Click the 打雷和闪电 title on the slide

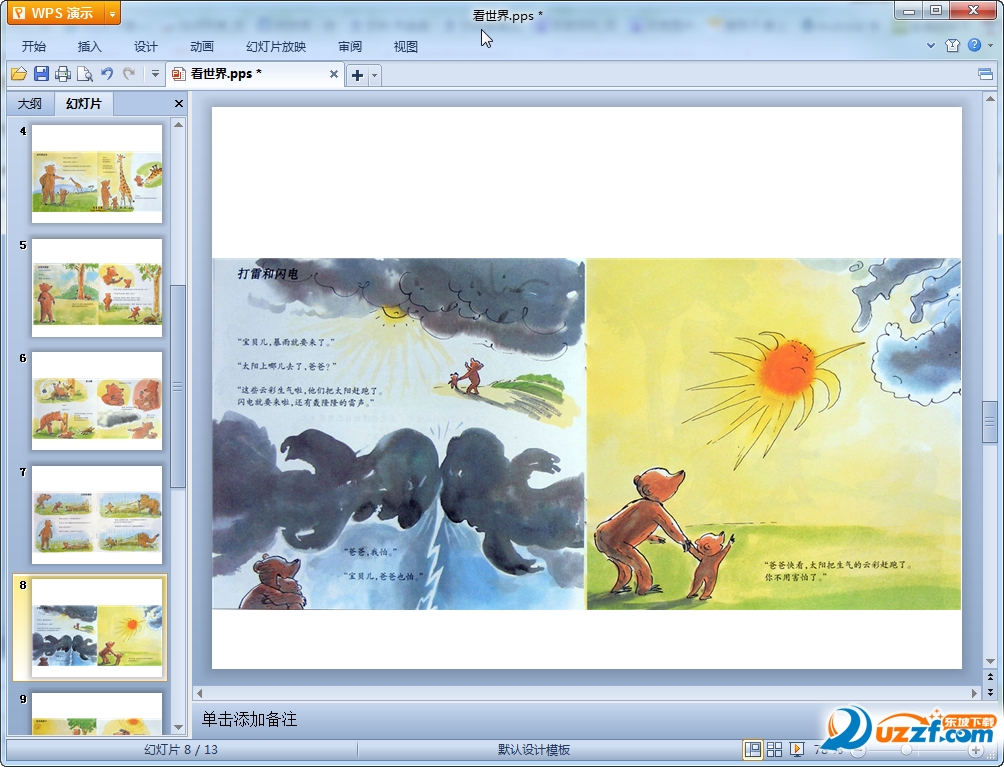(x=268, y=274)
